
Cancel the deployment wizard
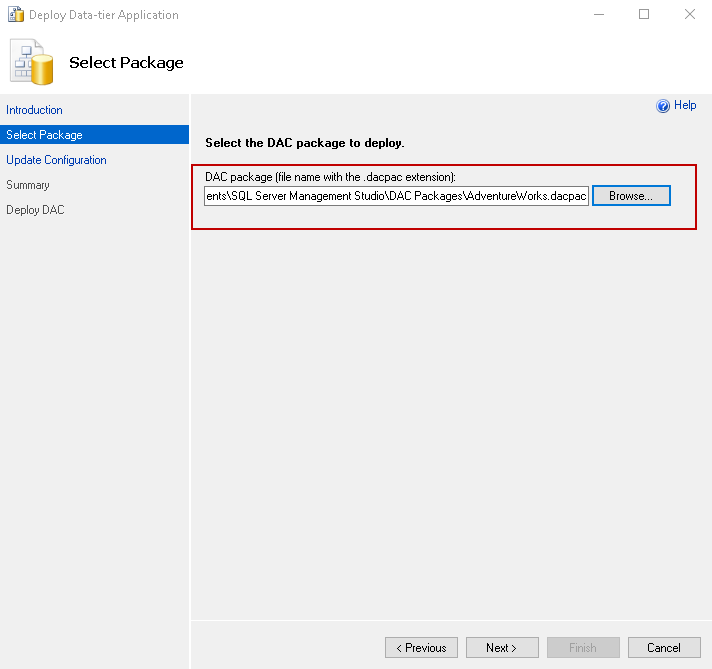point(664,648)
